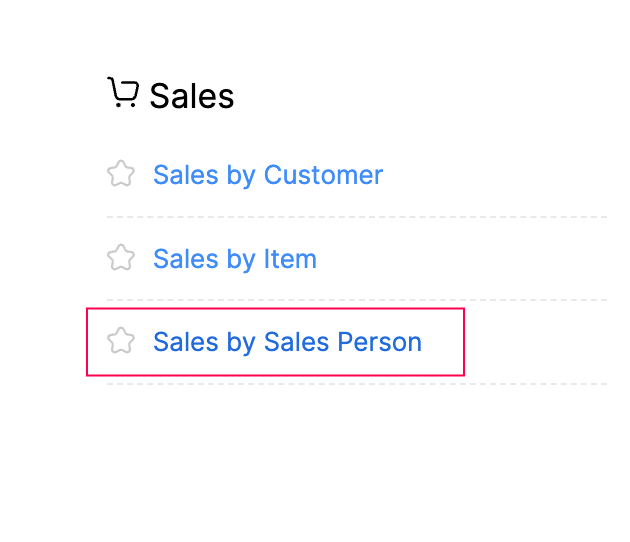The height and width of the screenshot is (542, 630).
Task: Select the Sales category title text
Action: 191,96
